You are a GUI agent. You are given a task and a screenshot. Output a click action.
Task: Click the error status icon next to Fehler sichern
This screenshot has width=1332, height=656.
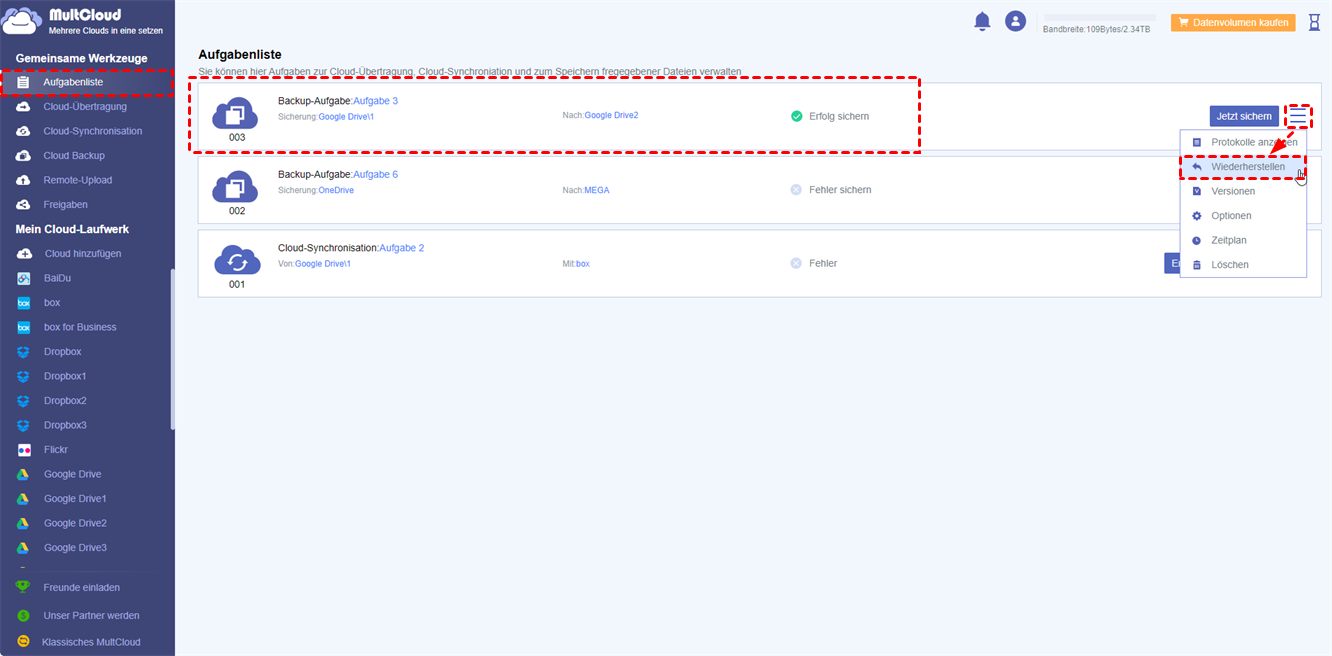(796, 190)
